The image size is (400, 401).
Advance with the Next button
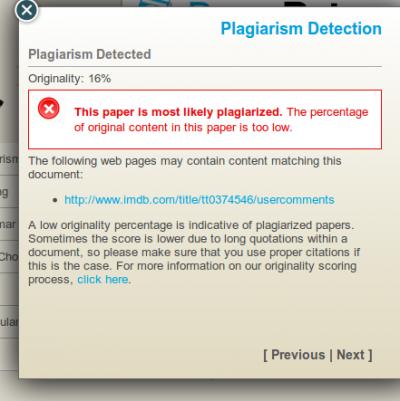(x=350, y=355)
